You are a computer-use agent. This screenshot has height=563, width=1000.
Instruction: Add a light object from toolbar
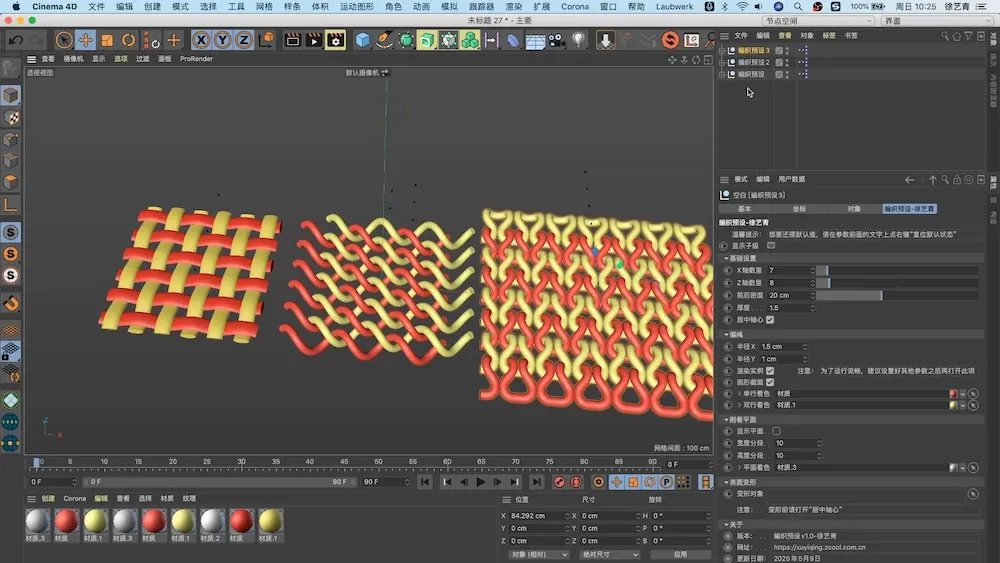pos(579,40)
